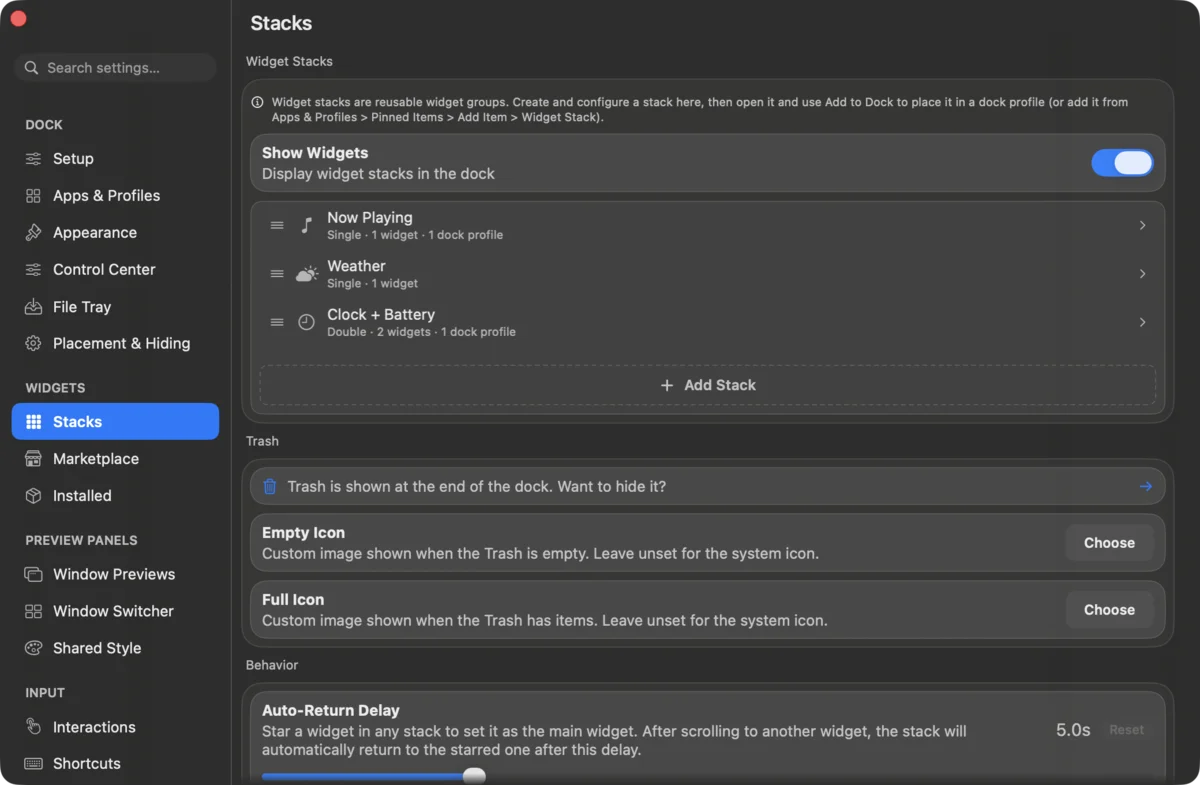Switch to Window Previews settings
This screenshot has height=785, width=1200.
click(115, 574)
